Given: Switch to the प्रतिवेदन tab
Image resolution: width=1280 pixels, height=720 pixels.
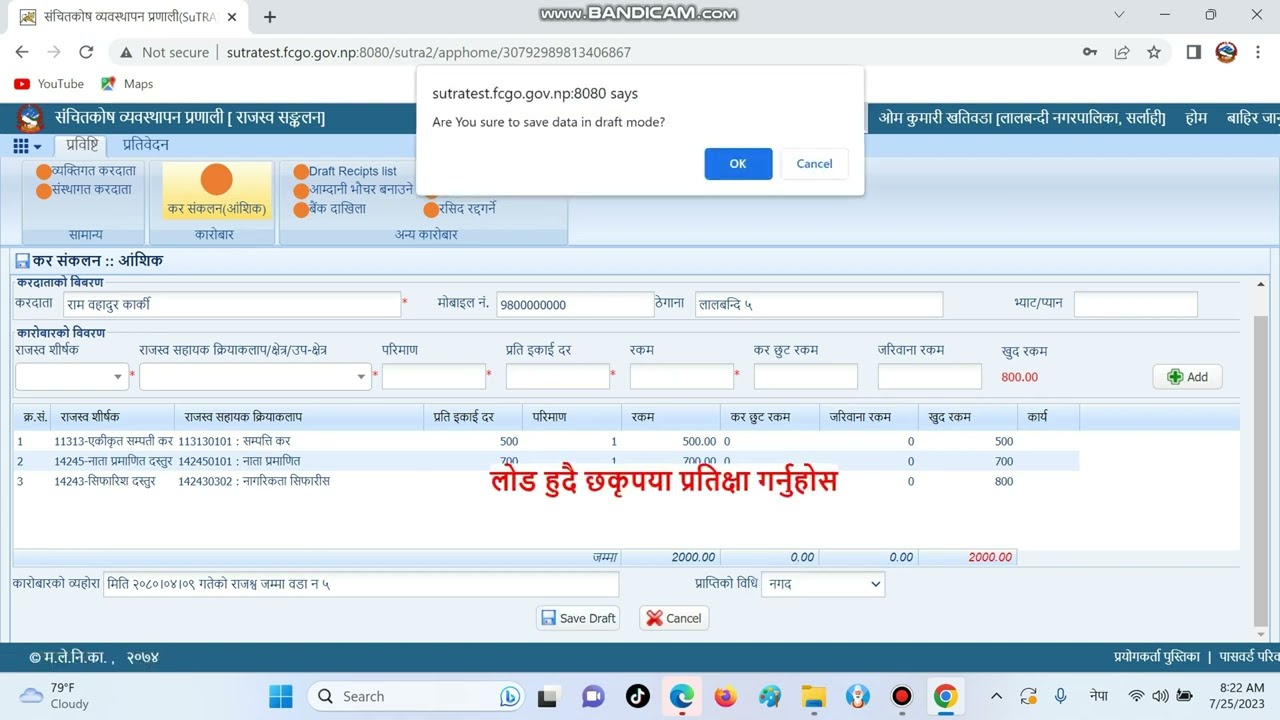Looking at the screenshot, I should coord(145,145).
